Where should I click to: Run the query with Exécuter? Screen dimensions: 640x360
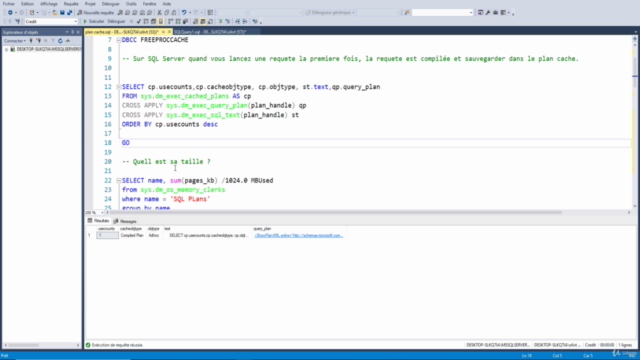(x=94, y=22)
